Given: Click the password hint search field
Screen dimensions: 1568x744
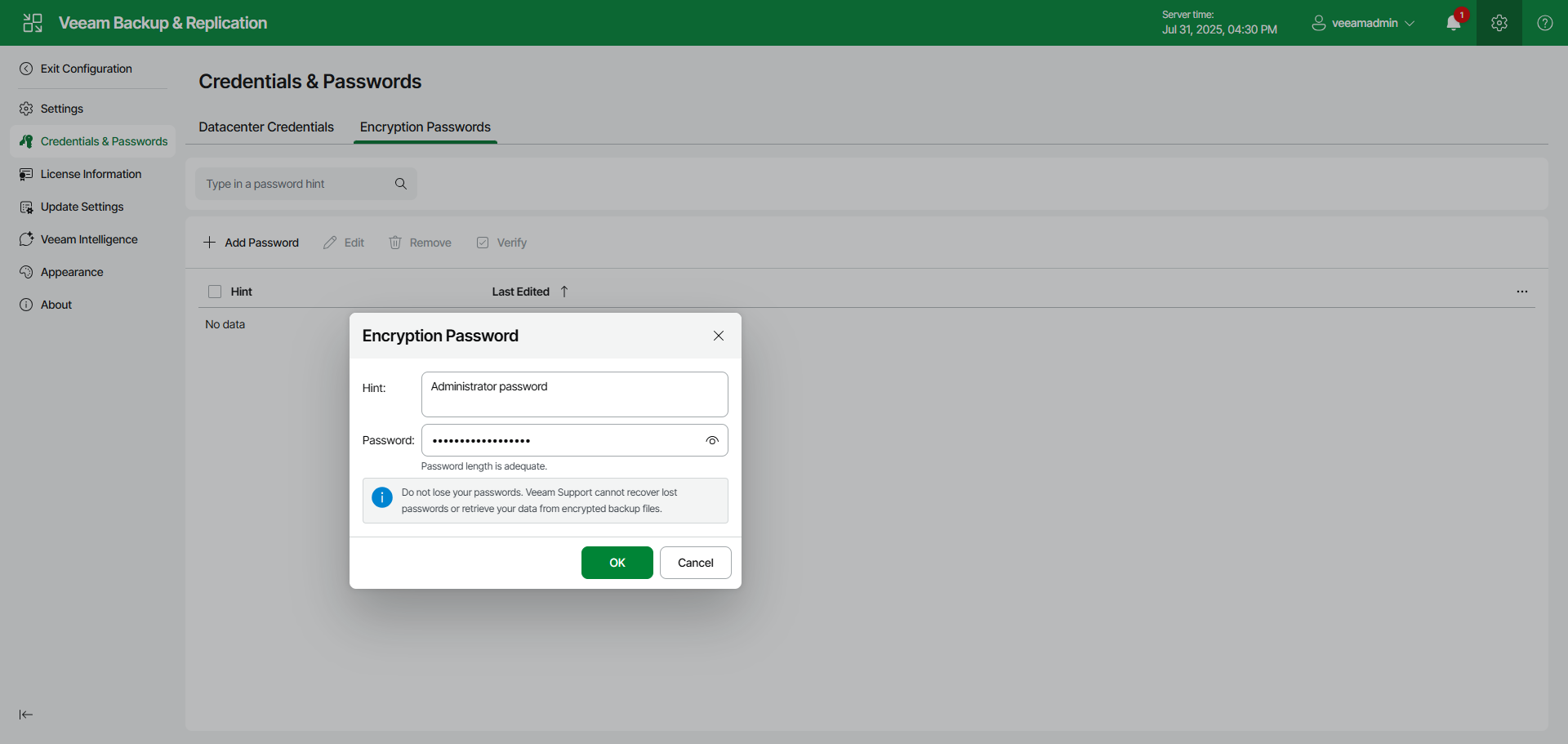Looking at the screenshot, I should click(294, 184).
